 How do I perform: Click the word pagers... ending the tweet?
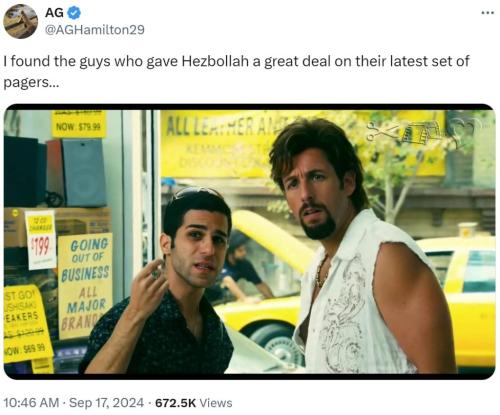tap(31, 82)
